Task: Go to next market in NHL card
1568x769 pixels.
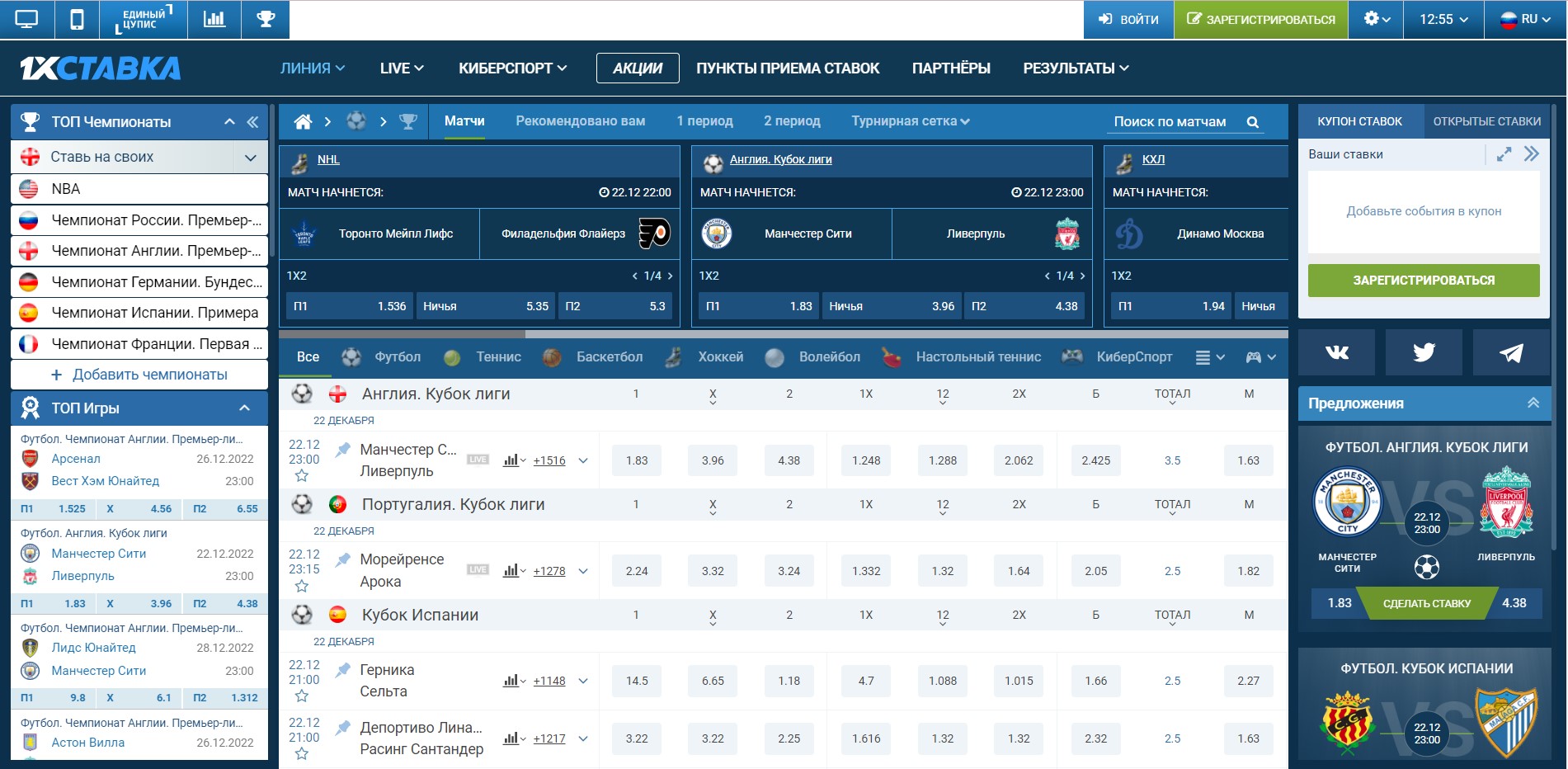Action: (671, 276)
